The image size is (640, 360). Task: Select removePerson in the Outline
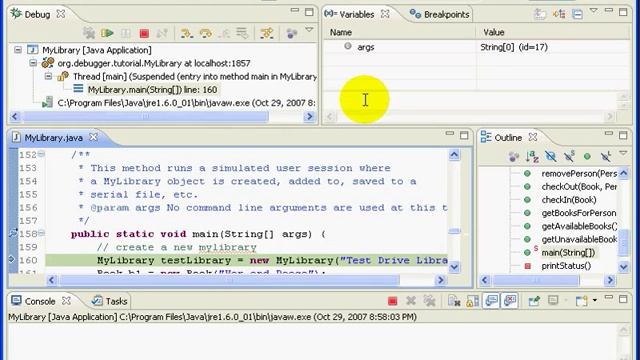click(579, 173)
